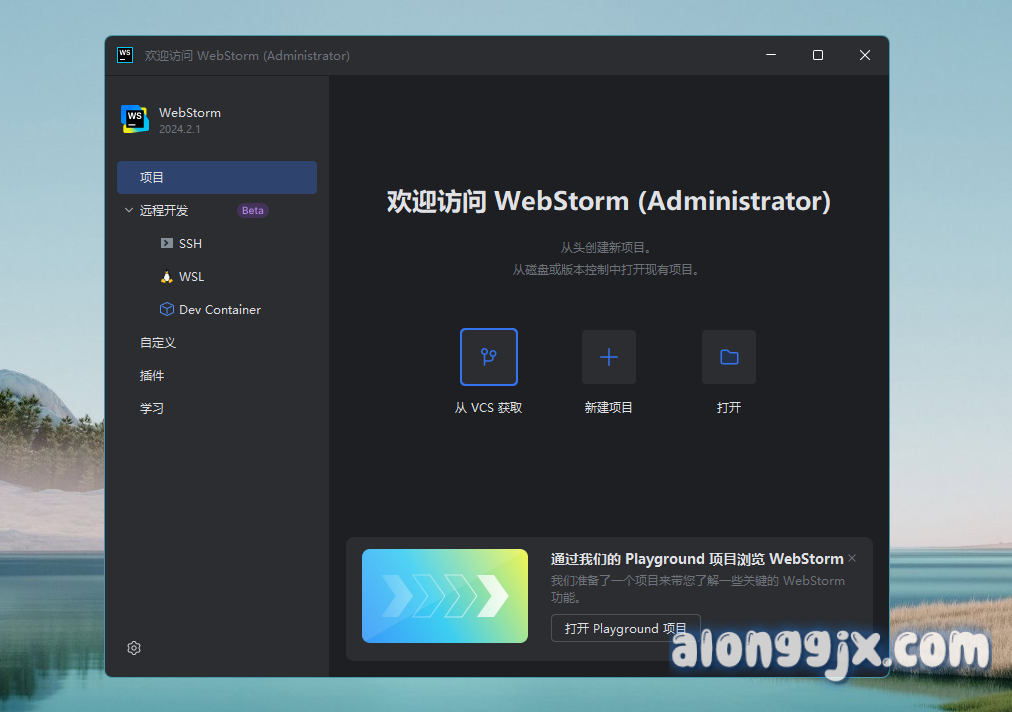Switch to the 项目 tab
The height and width of the screenshot is (712, 1012).
coord(152,177)
